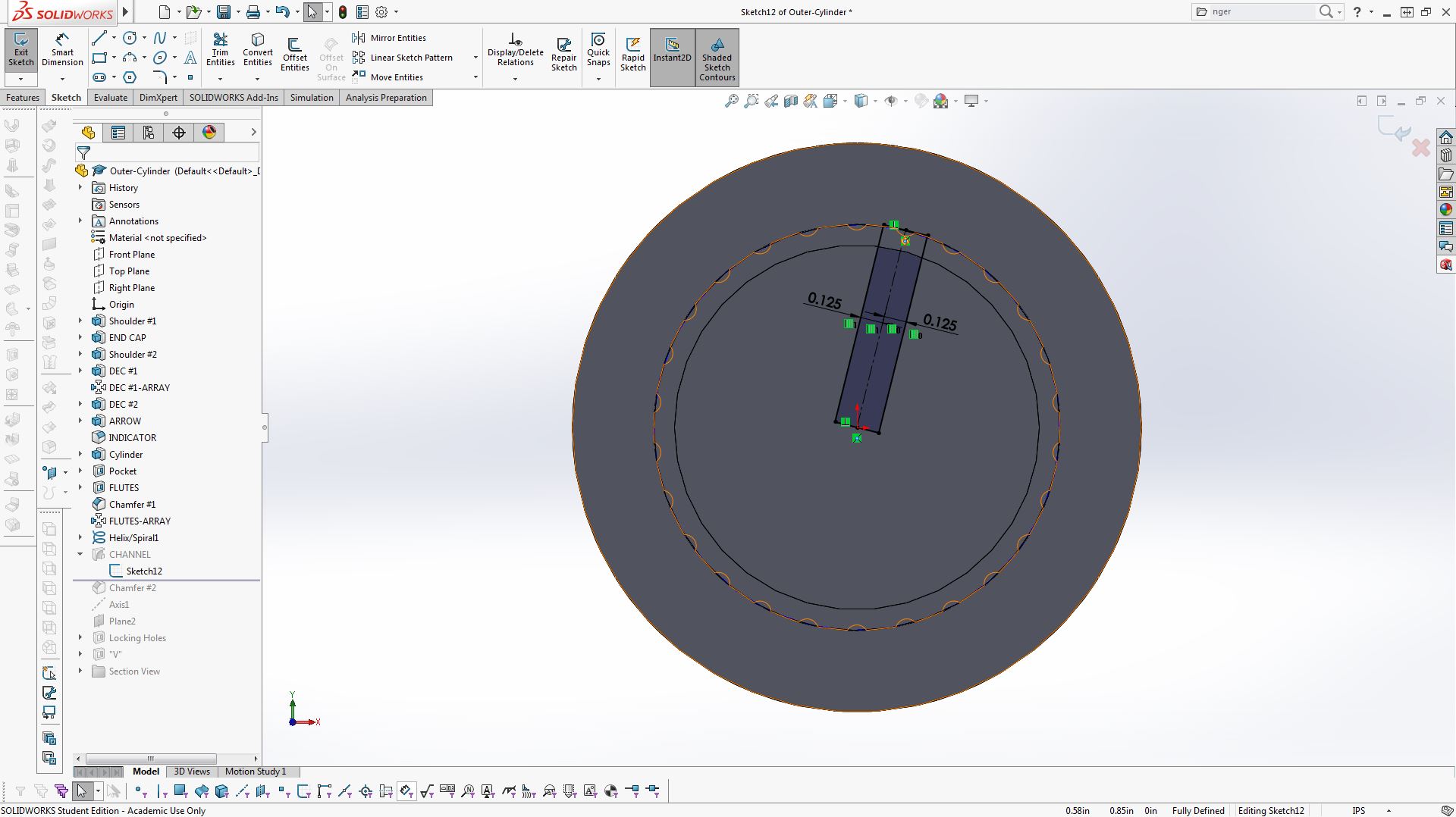Click the search commands input field
Image resolution: width=1456 pixels, height=817 pixels.
pyautogui.click(x=1263, y=12)
